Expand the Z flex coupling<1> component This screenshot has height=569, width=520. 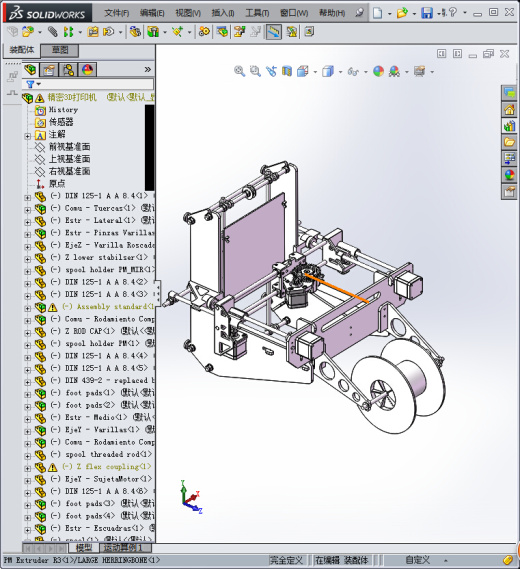pos(28,468)
